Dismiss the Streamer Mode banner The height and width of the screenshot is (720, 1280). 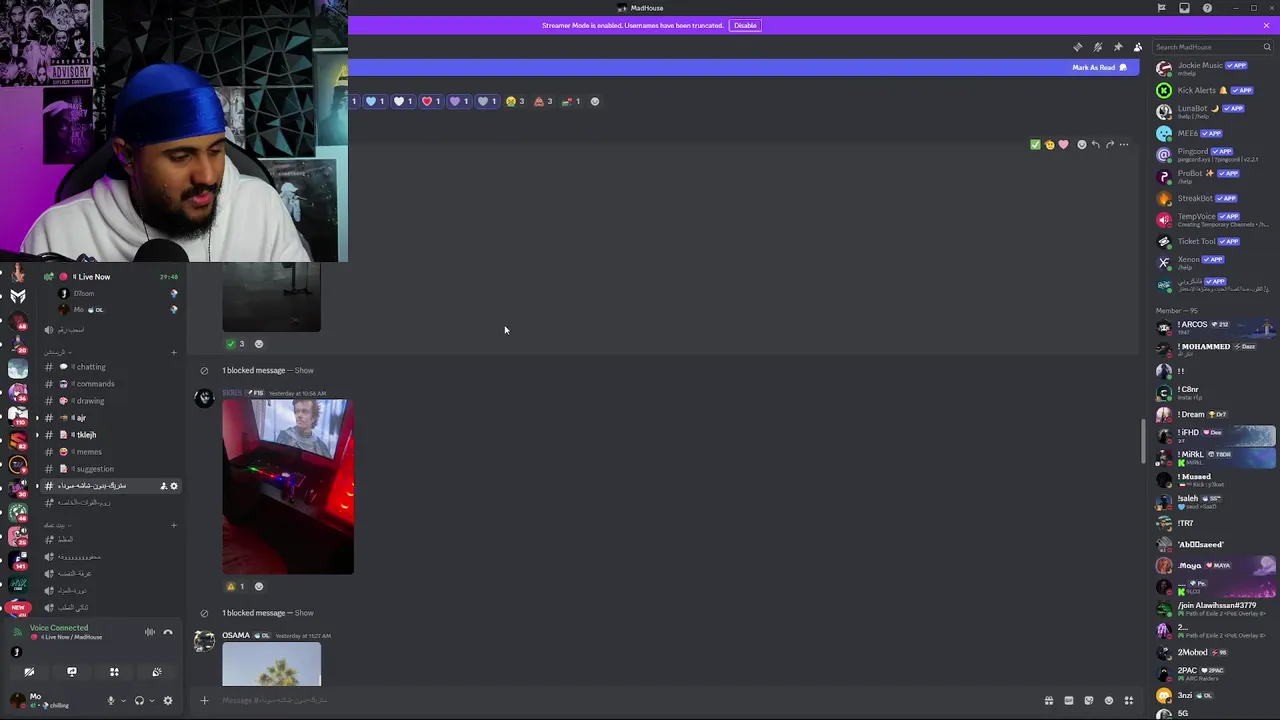point(1266,25)
